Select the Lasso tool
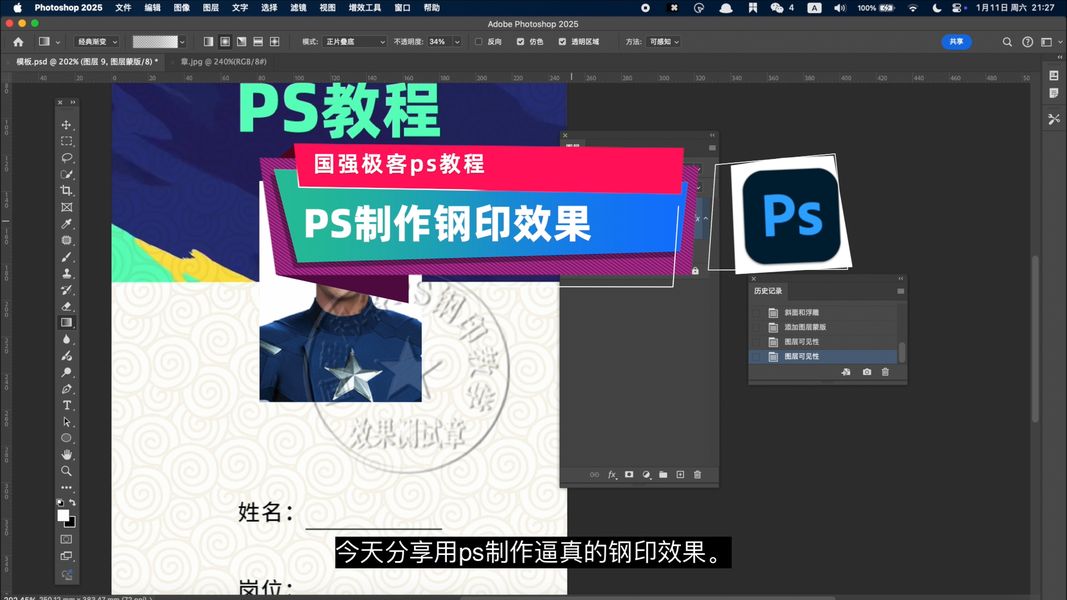The width and height of the screenshot is (1067, 600). click(x=66, y=158)
